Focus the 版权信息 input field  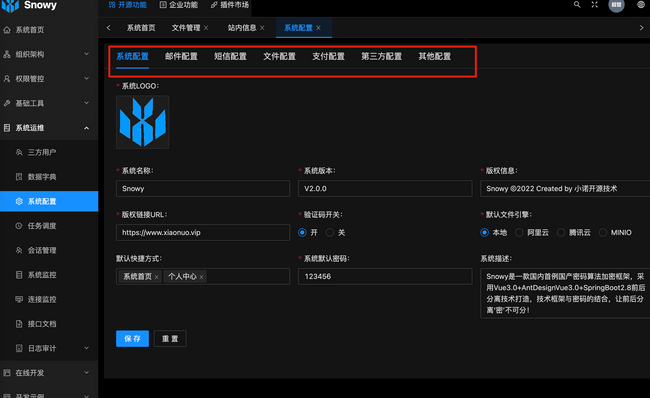click(565, 189)
